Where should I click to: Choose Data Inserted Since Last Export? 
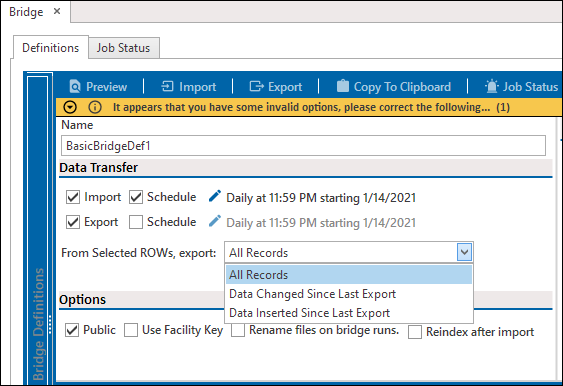349,313
